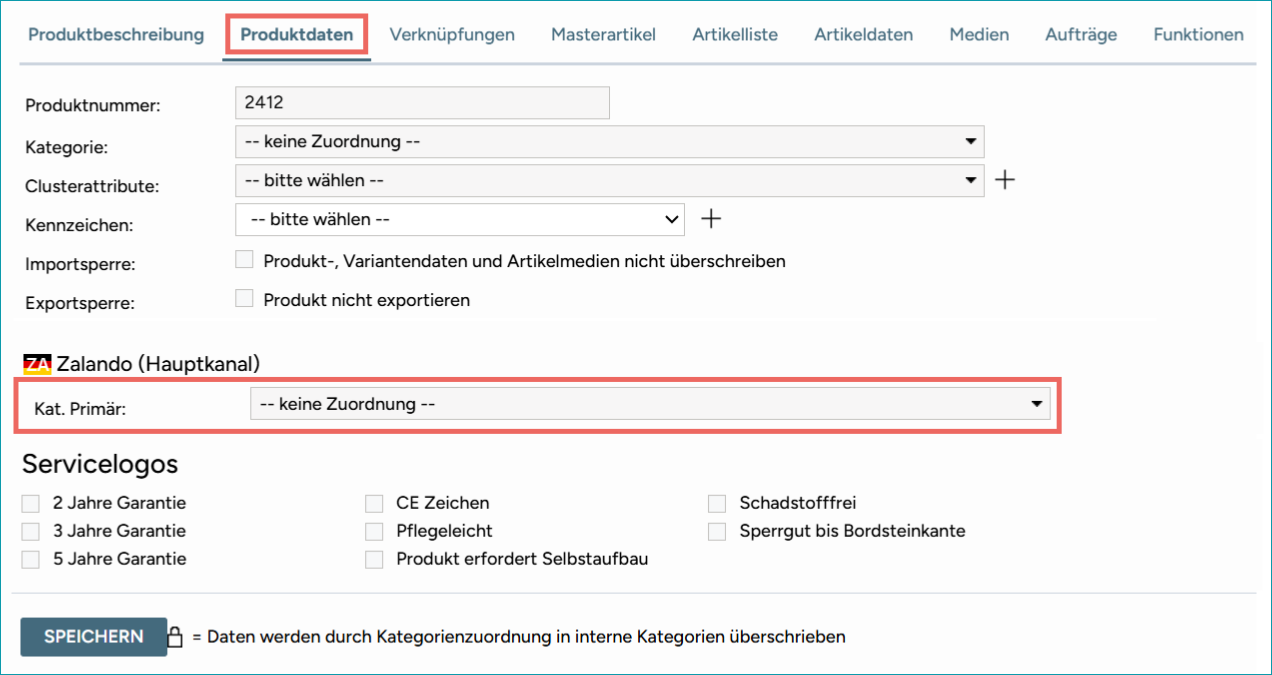
Task: Click the 'Zalando (Hauptkanal)' heading text
Action: tap(159, 365)
